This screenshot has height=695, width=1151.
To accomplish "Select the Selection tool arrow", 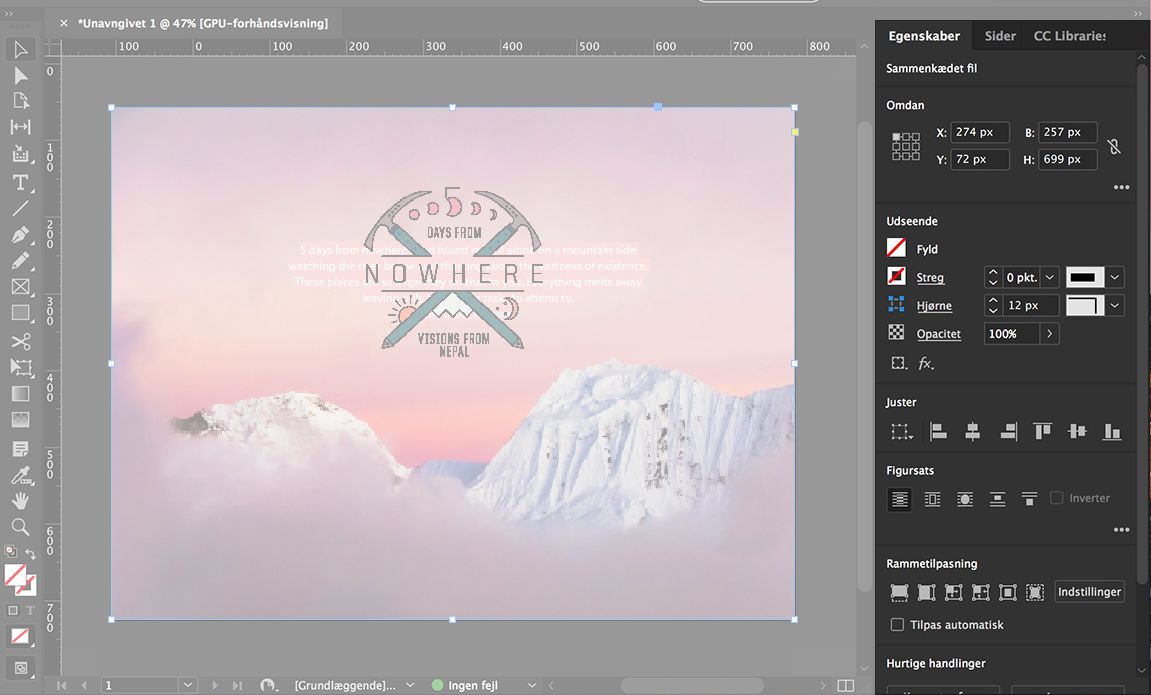I will coord(21,49).
